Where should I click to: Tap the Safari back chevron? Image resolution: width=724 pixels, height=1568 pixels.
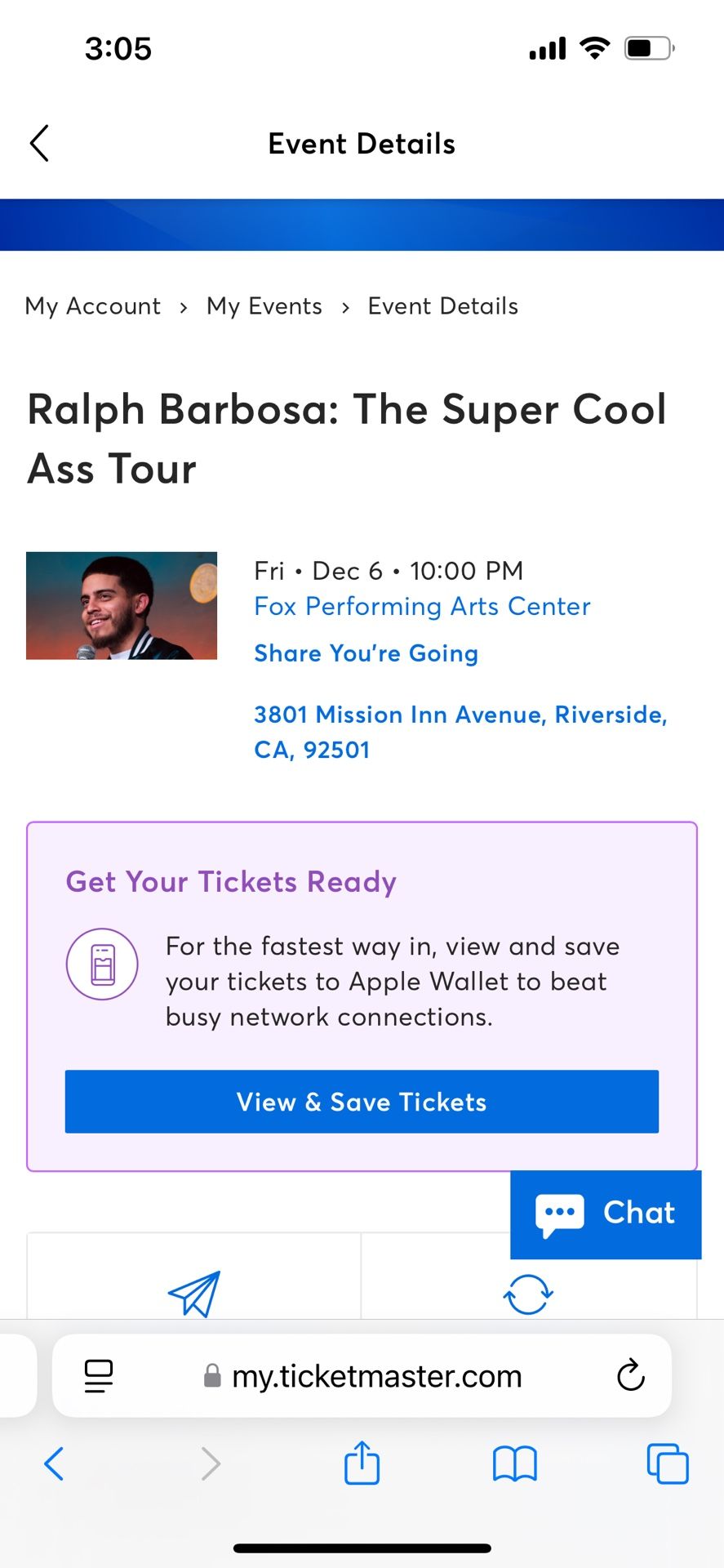[x=55, y=1463]
